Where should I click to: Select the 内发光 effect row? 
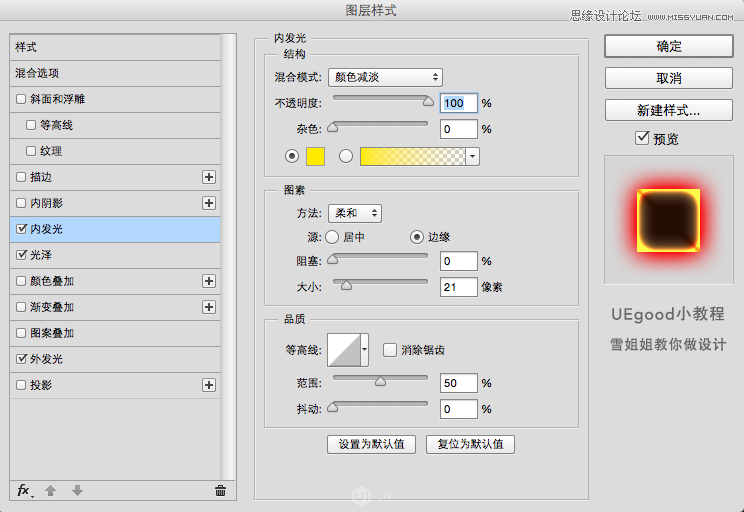pyautogui.click(x=115, y=229)
